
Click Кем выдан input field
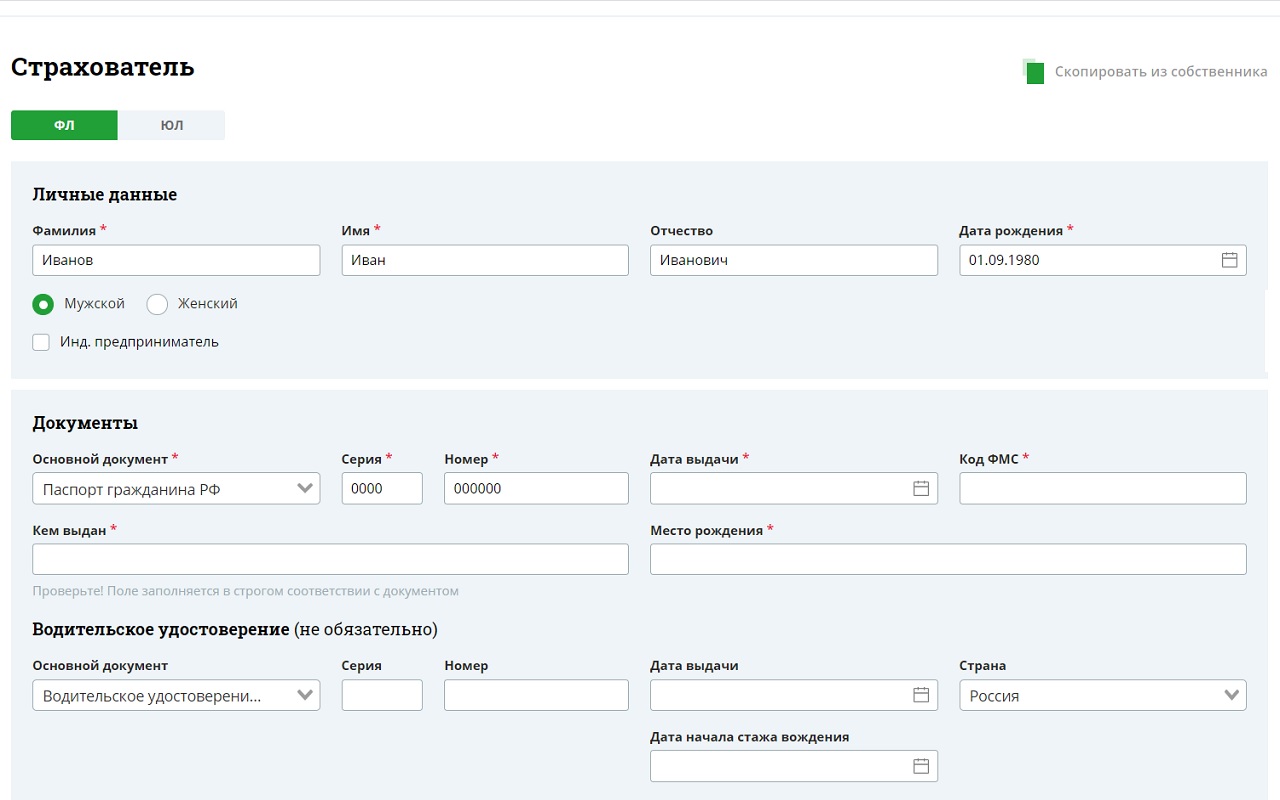(330, 559)
